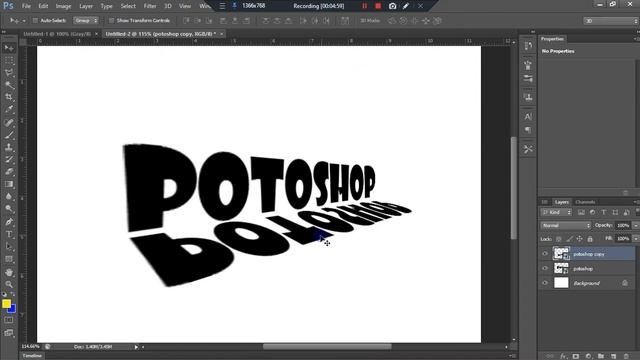Image resolution: width=640 pixels, height=360 pixels.
Task: Open the Filter menu
Action: point(150,6)
